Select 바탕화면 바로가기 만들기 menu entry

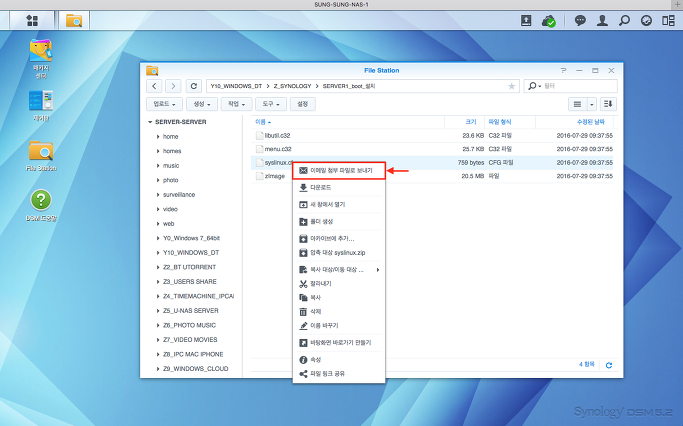pyautogui.click(x=339, y=343)
